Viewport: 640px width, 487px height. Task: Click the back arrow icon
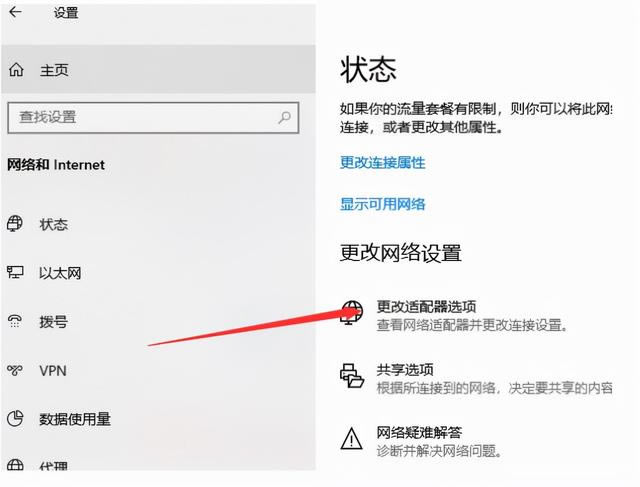(x=16, y=12)
